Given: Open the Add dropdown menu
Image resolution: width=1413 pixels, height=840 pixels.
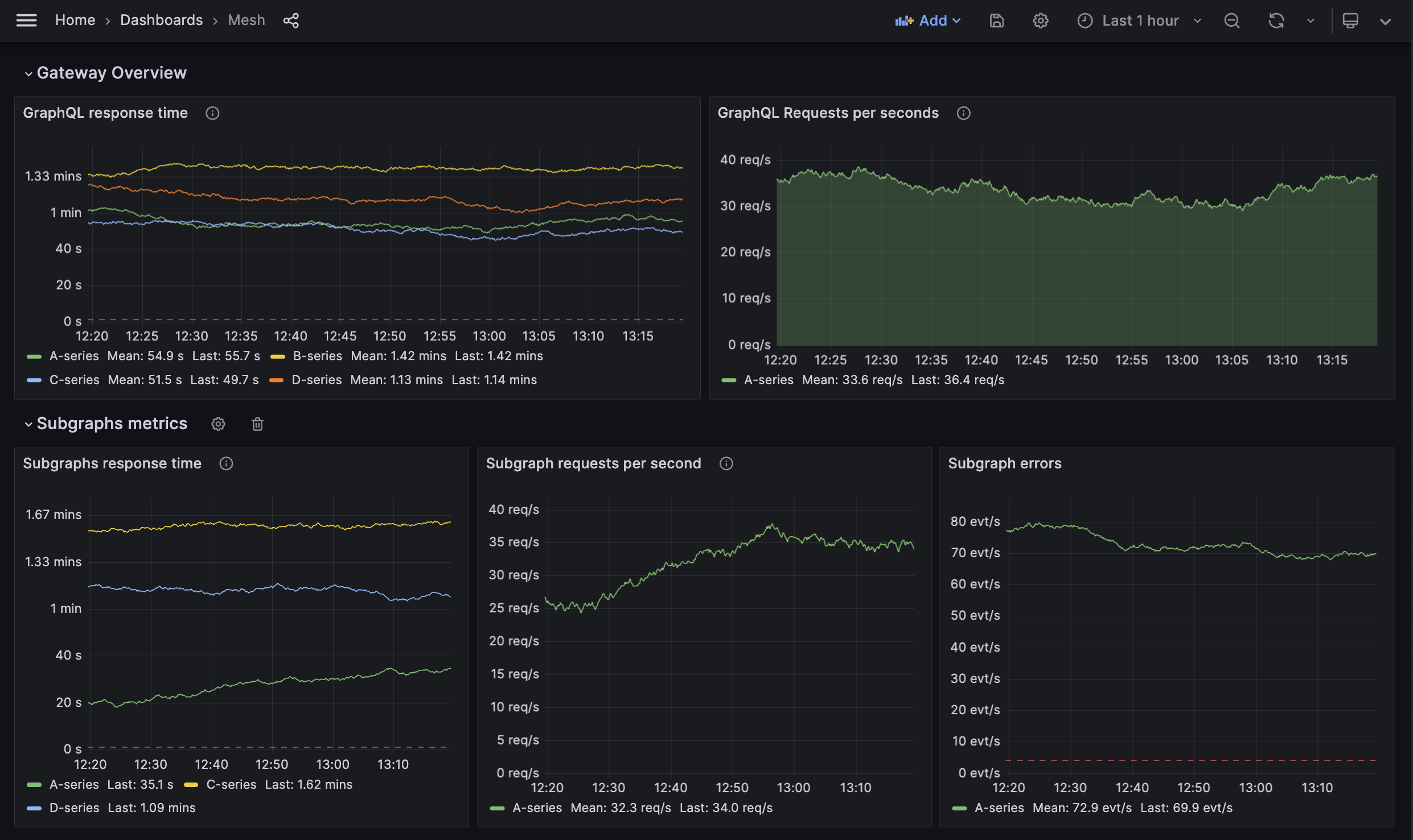Looking at the screenshot, I should click(928, 20).
